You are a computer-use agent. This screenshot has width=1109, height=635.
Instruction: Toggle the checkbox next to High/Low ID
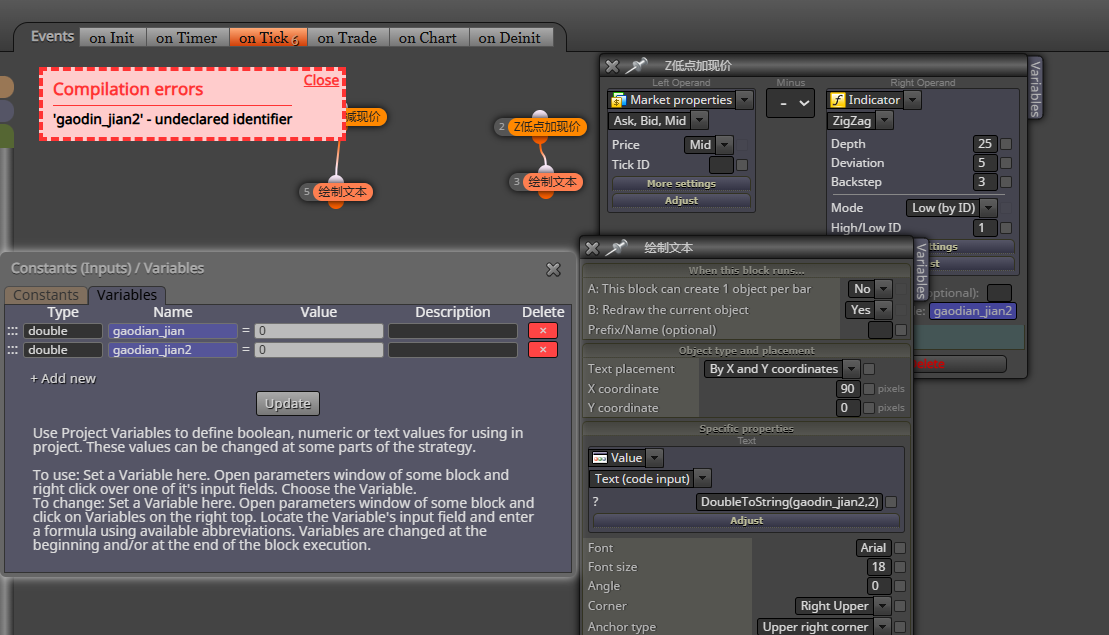[1006, 228]
